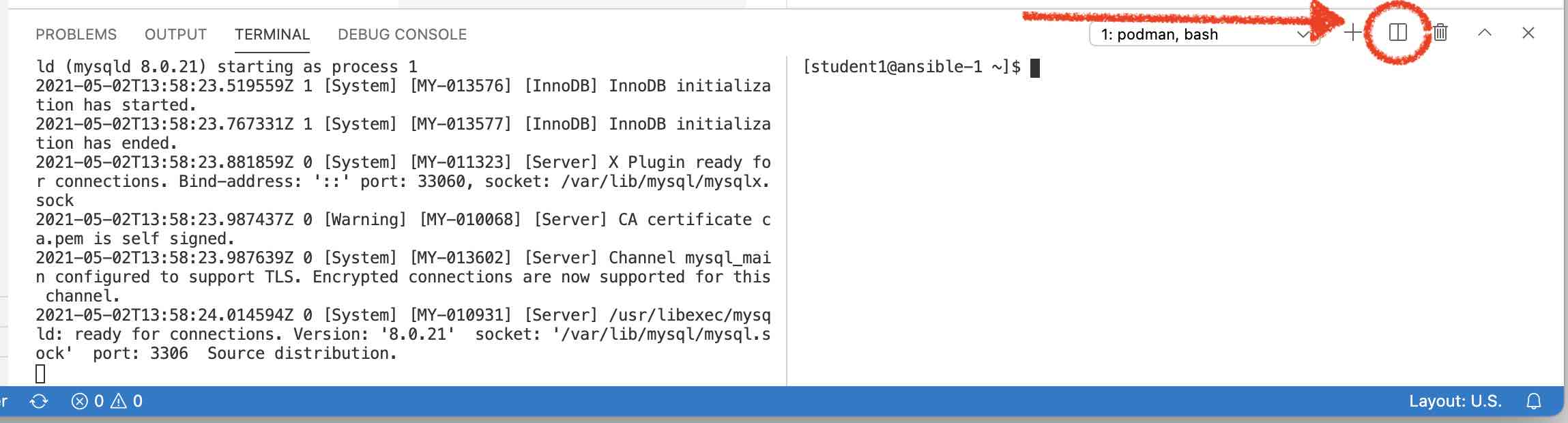Screen dimensions: 1568x423
Task: Show the DEBUG CONSOLE tab
Action: (402, 34)
